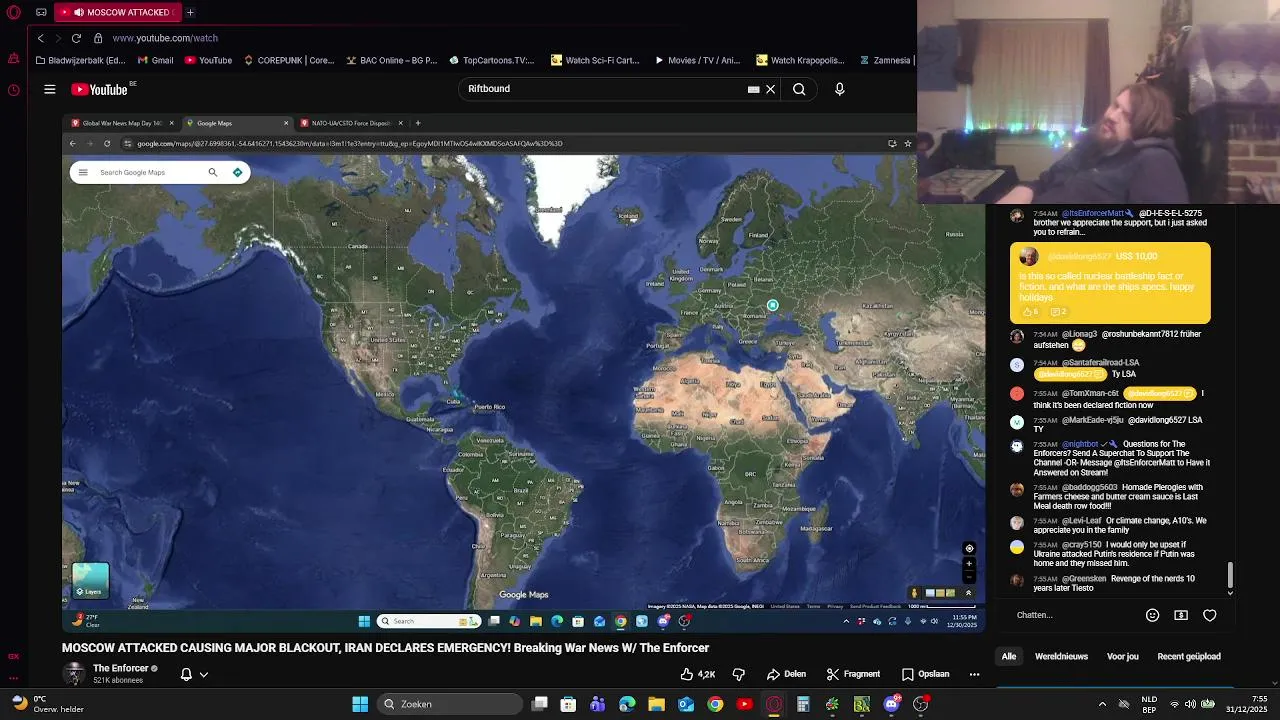
Task: Open Discord from the taskbar
Action: click(x=891, y=704)
